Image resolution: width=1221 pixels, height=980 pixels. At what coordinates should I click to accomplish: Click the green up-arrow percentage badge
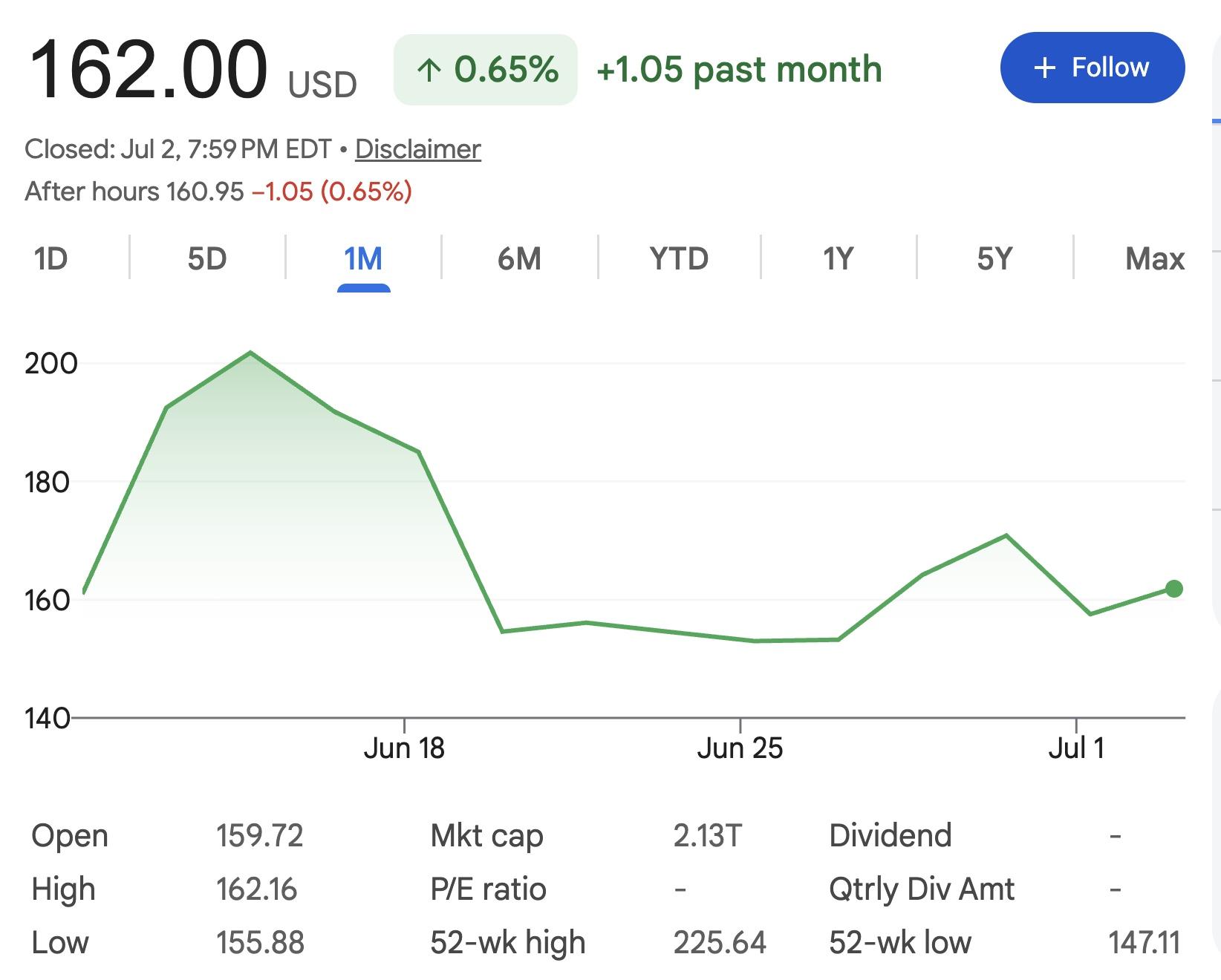coord(486,69)
